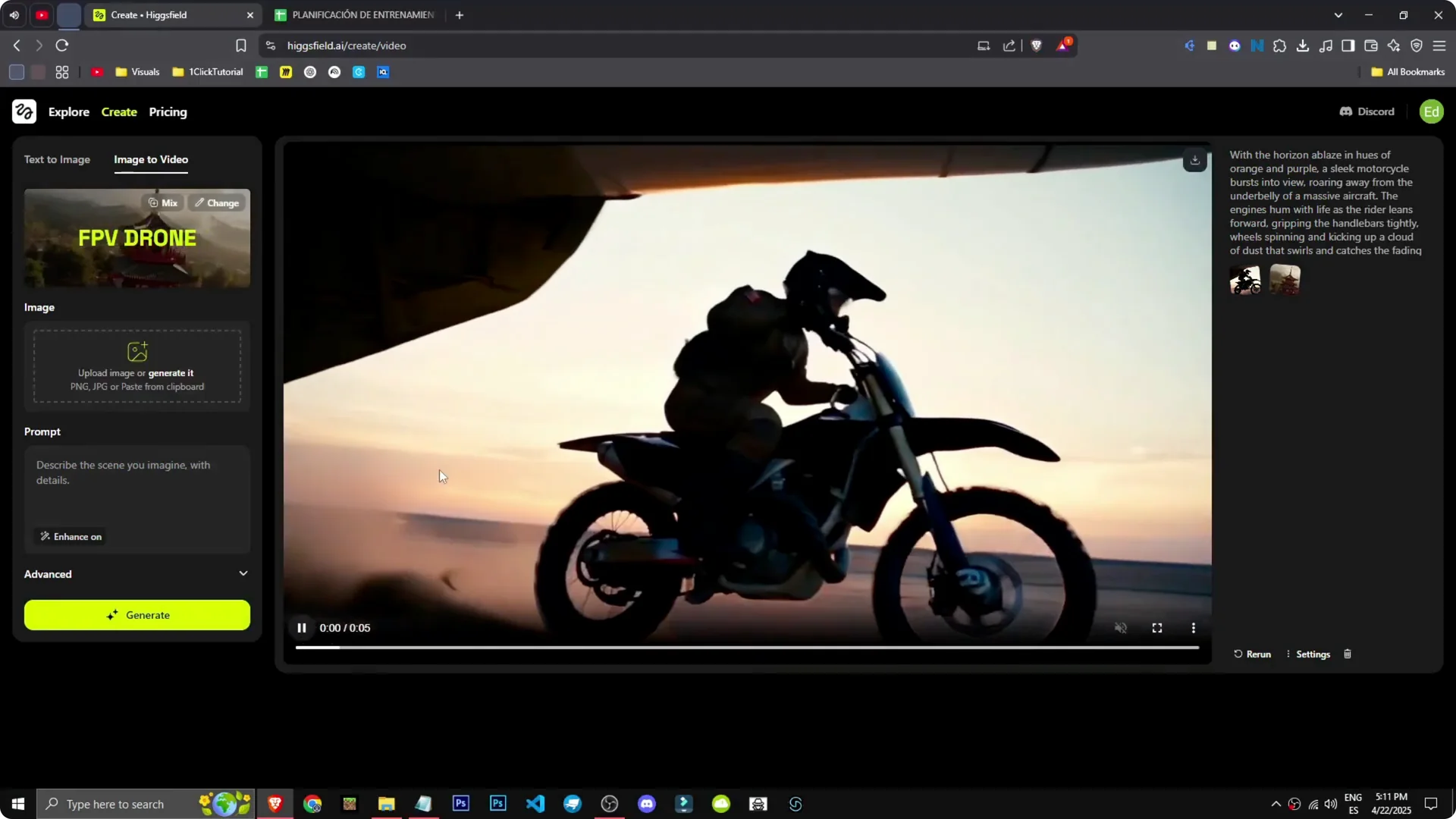Open the browser tab search dropdown
The width and height of the screenshot is (1456, 819).
pos(1339,14)
